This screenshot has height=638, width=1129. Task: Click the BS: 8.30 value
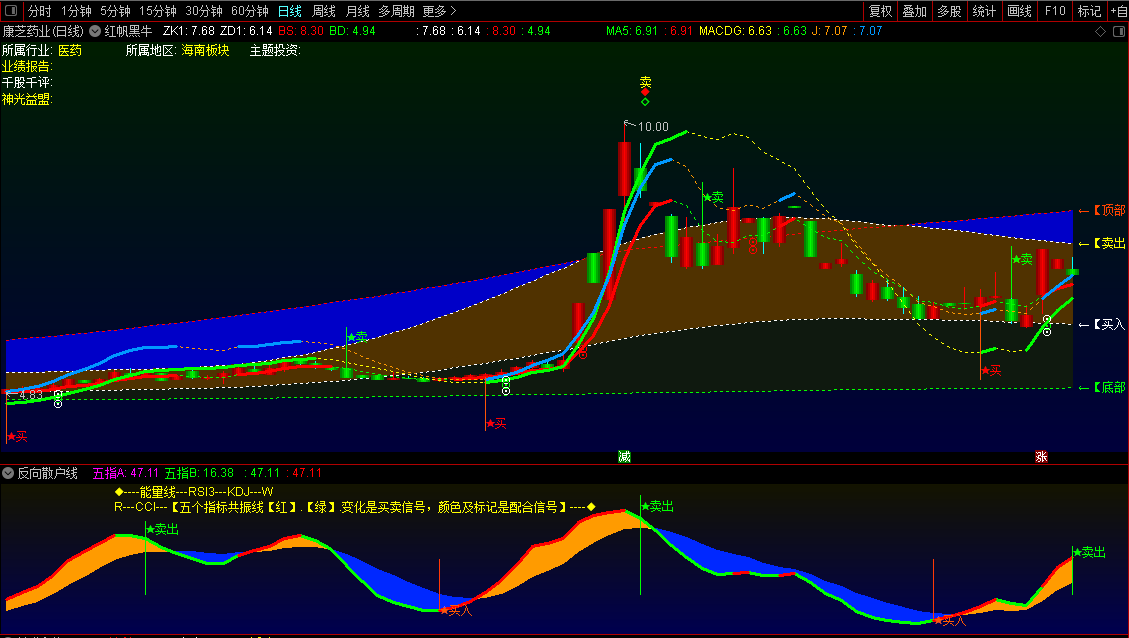coord(301,31)
